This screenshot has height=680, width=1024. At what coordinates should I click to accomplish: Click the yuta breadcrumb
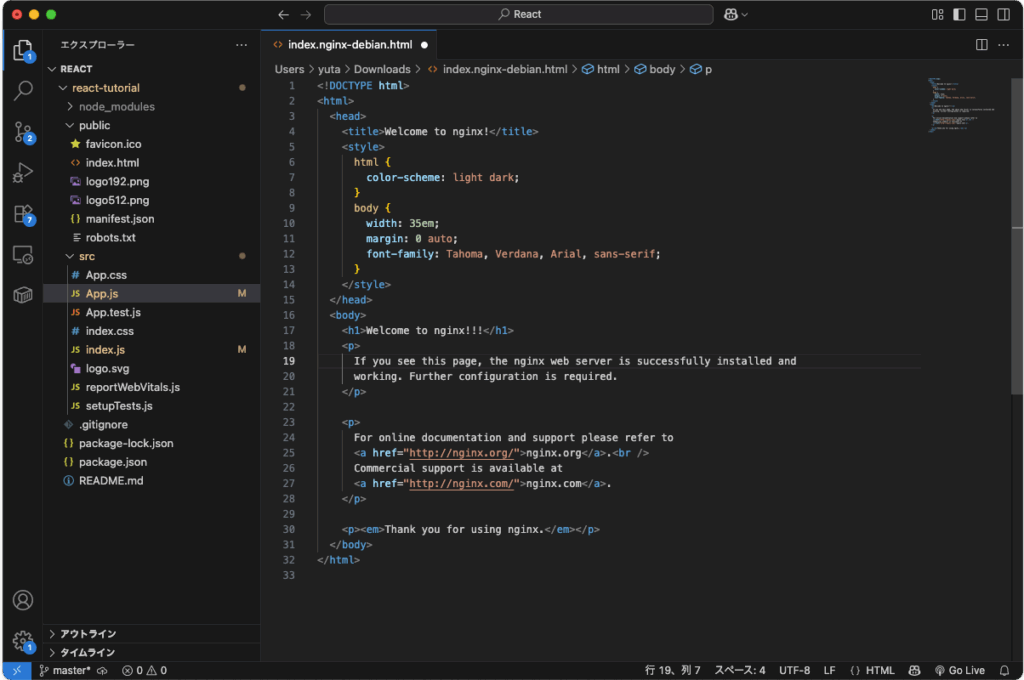tap(329, 69)
